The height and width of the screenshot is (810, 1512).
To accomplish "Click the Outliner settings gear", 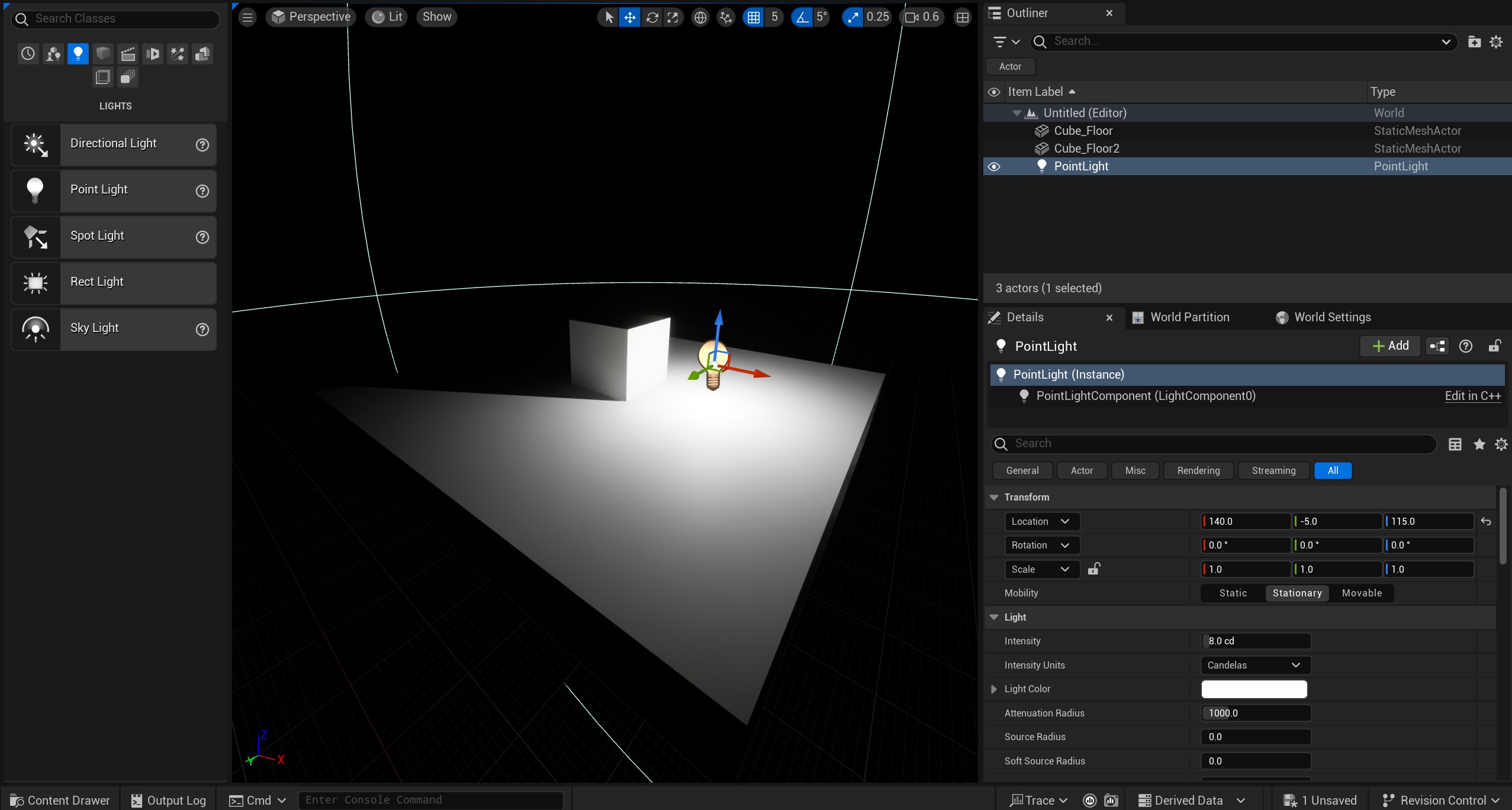I will click(1496, 42).
